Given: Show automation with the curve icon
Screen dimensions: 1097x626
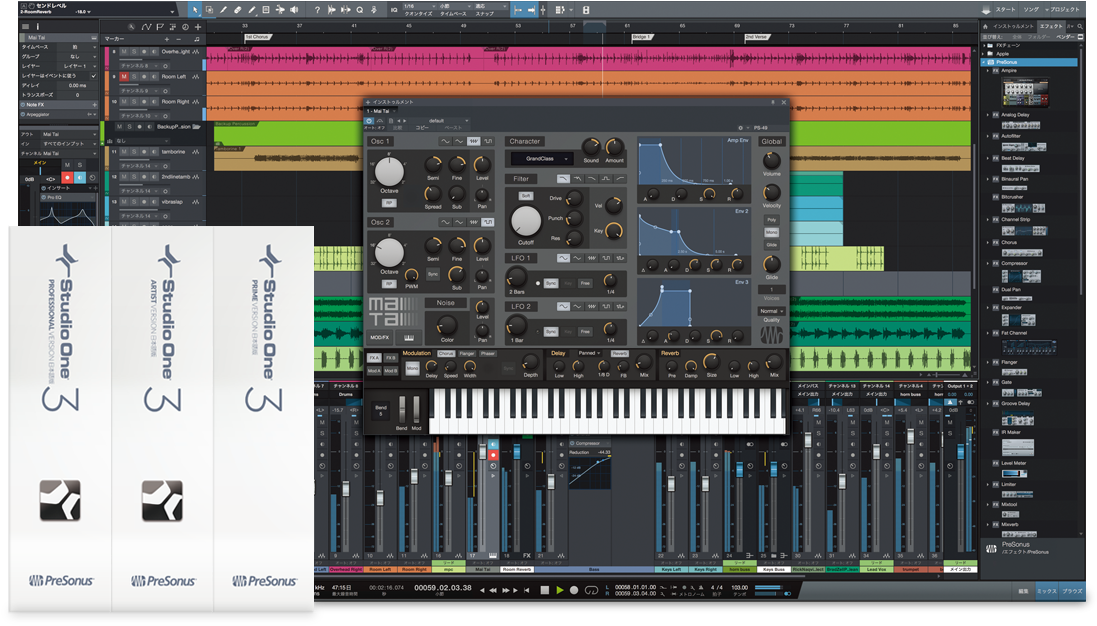Looking at the screenshot, I should 146,27.
